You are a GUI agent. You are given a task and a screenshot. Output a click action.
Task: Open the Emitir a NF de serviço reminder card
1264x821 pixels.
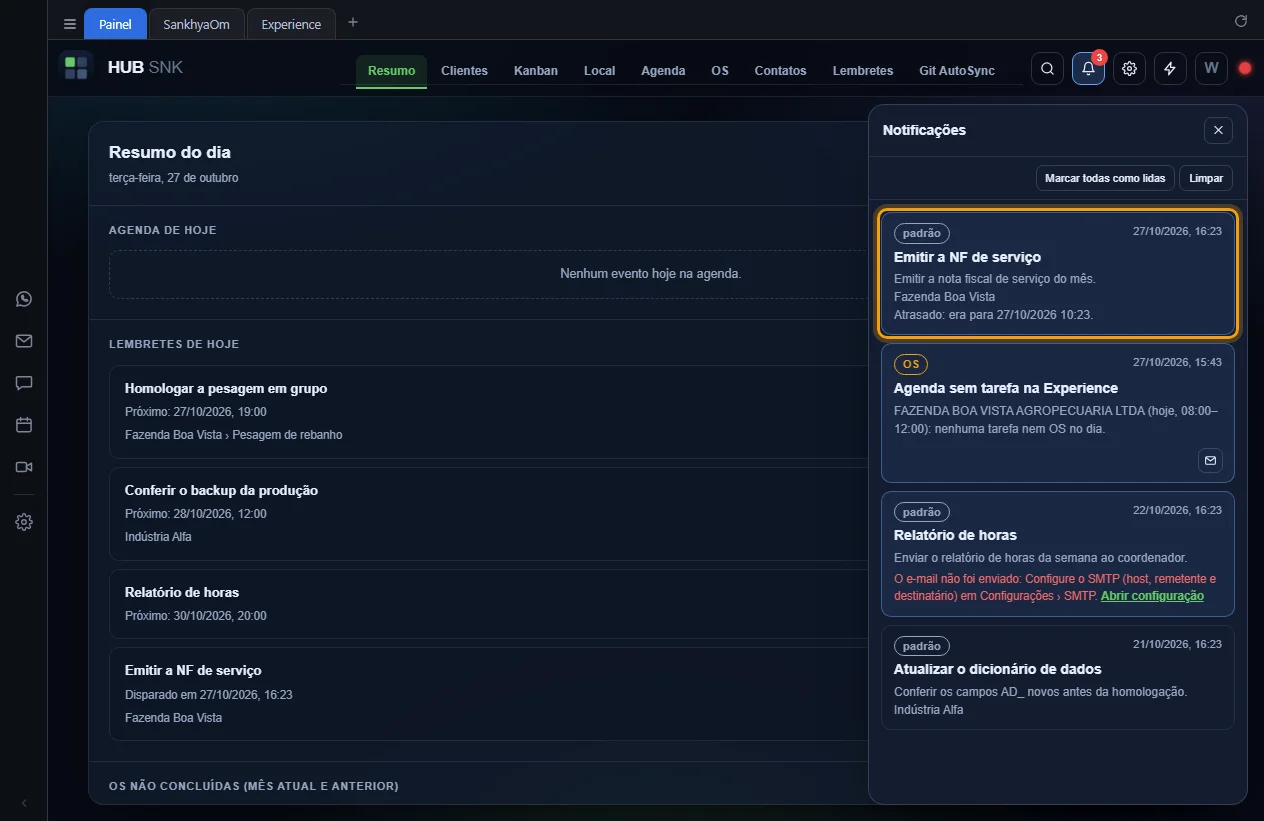490,693
